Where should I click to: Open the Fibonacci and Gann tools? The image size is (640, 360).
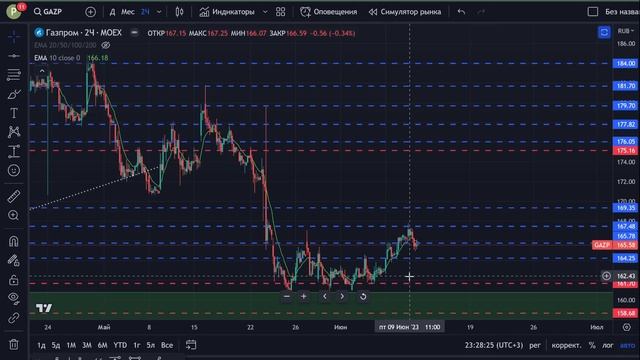[14, 75]
